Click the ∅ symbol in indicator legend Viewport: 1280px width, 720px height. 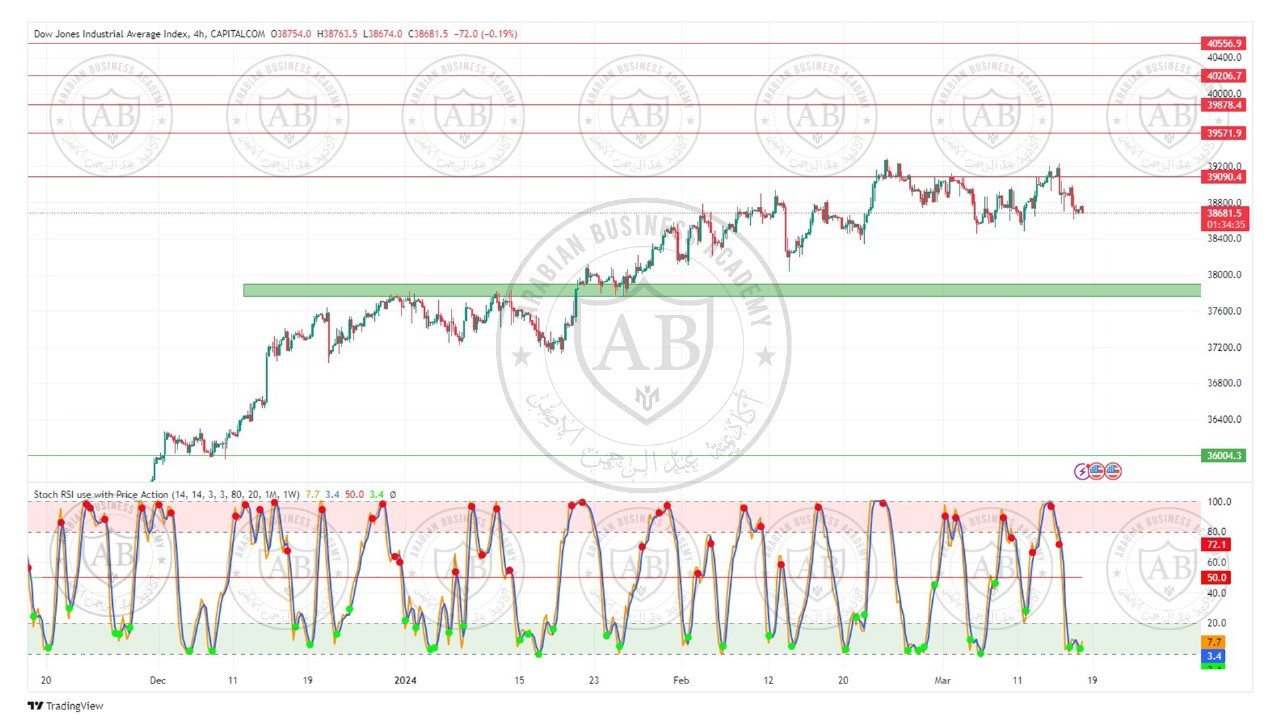[392, 494]
